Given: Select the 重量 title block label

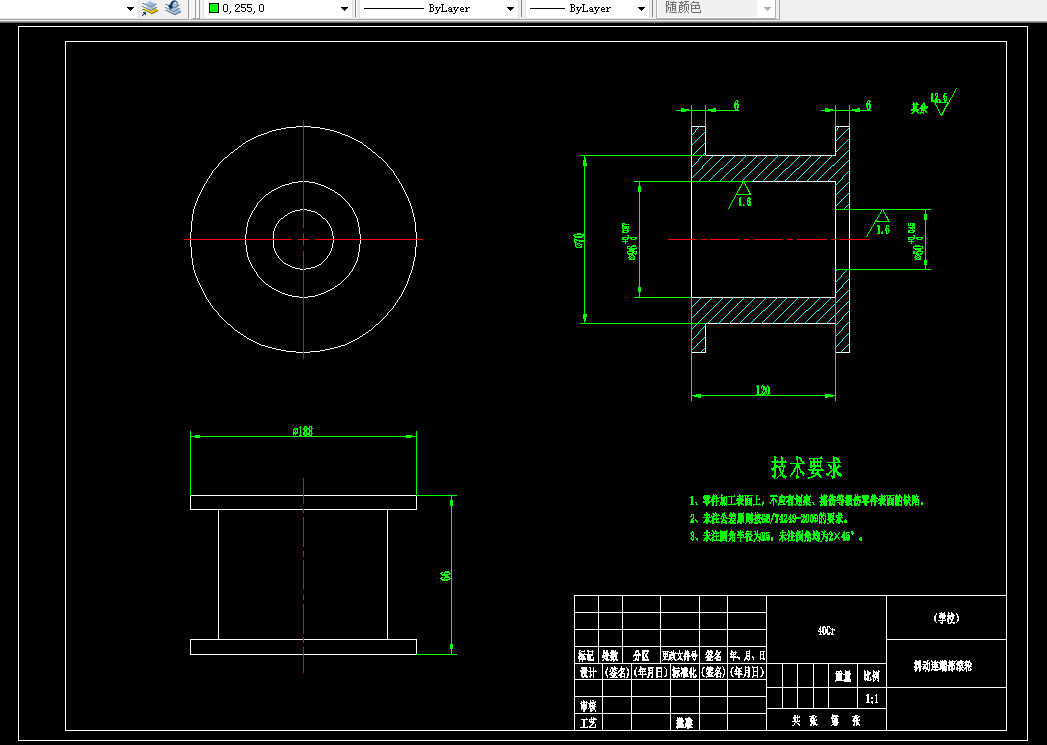Looking at the screenshot, I should [843, 676].
